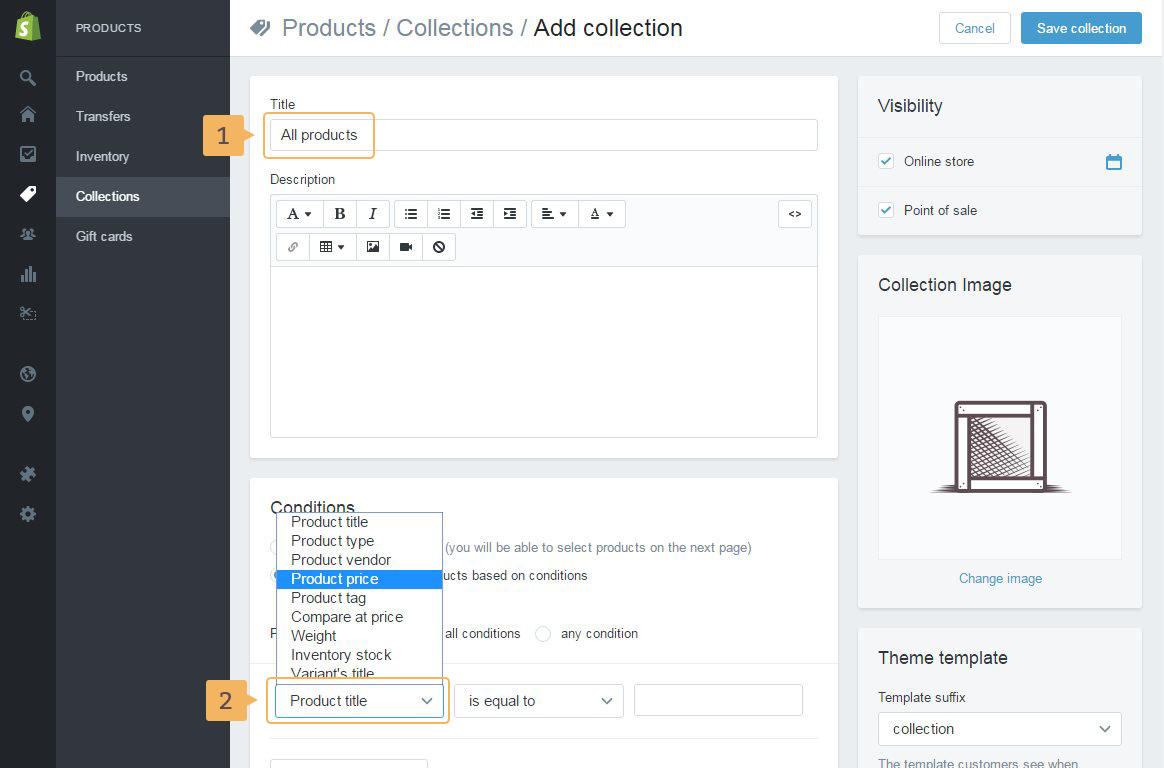Expand the Template suffix collection dropdown
The image size is (1164, 768).
pyautogui.click(x=999, y=729)
